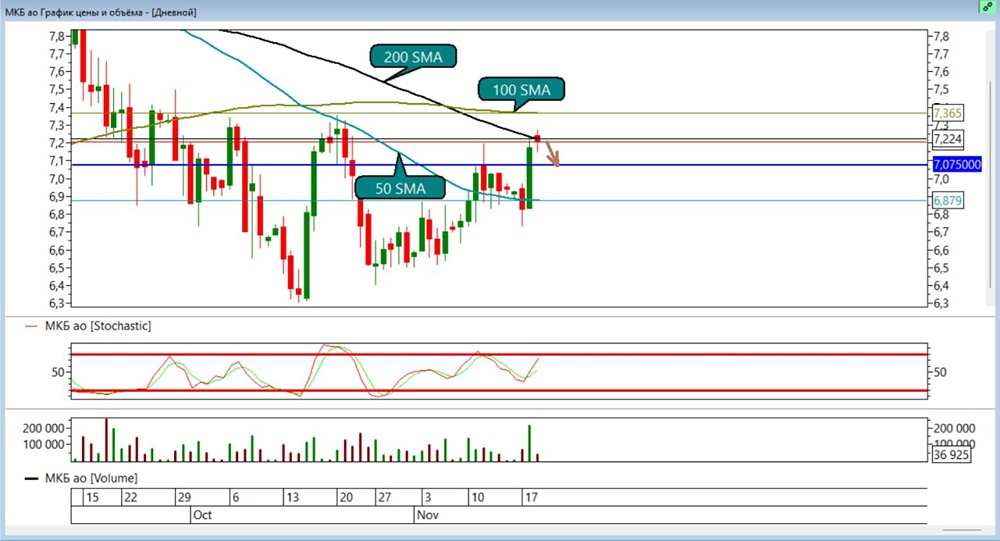Viewport: 1000px width, 541px height.
Task: Click date label 29 on time axis
Action: pos(184,497)
